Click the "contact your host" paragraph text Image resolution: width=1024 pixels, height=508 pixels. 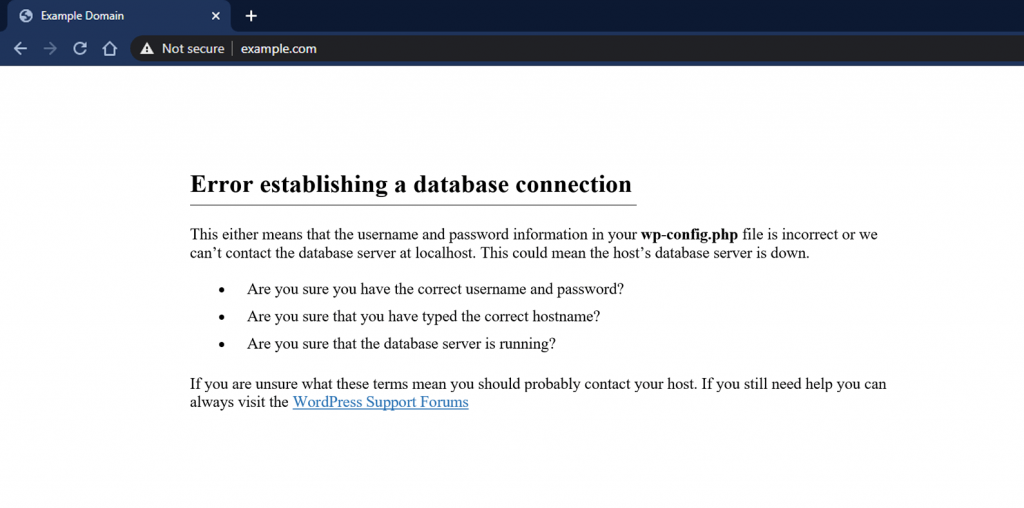coord(538,384)
